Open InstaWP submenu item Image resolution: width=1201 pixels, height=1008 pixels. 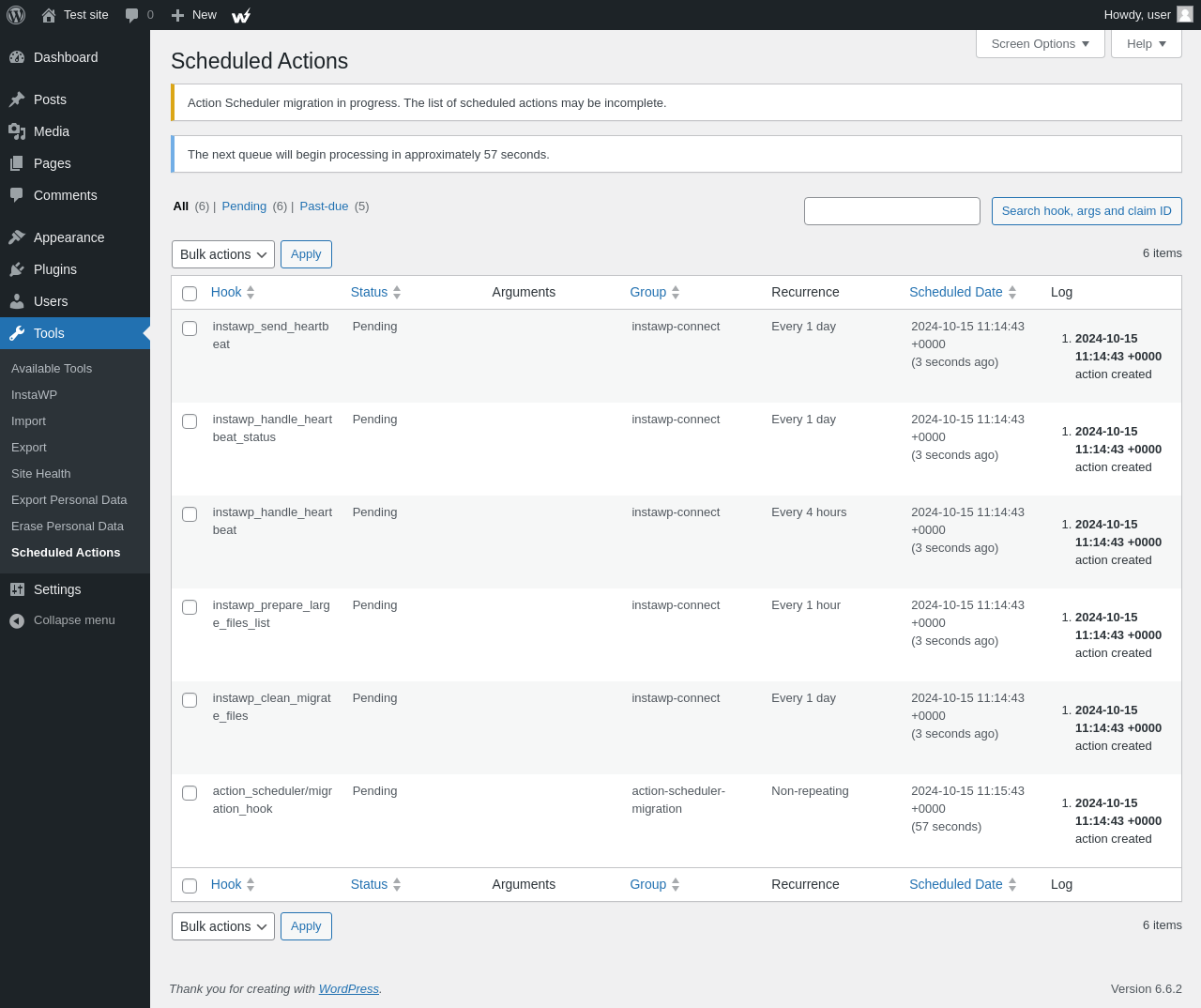point(34,395)
